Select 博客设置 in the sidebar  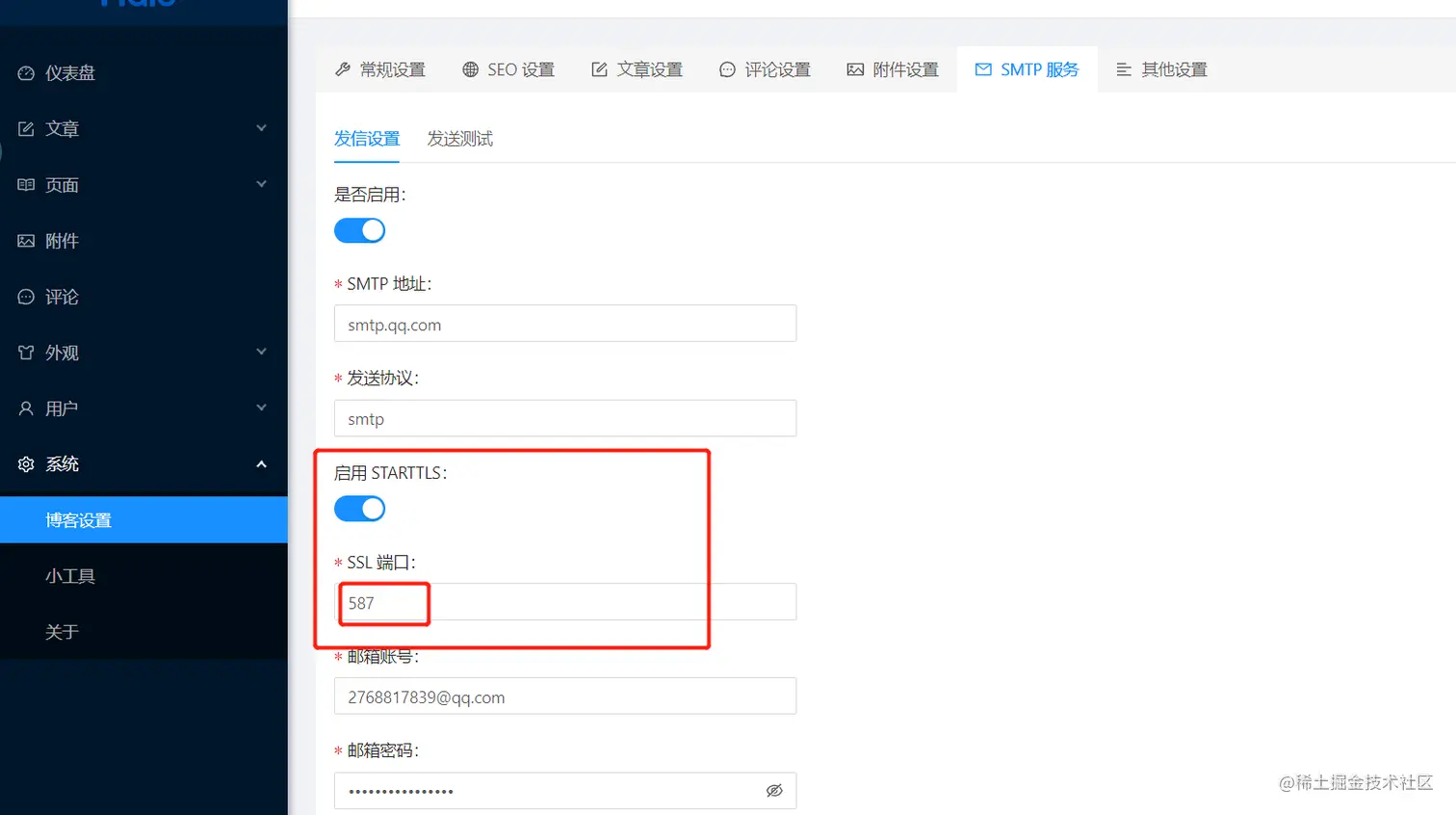coord(143,520)
